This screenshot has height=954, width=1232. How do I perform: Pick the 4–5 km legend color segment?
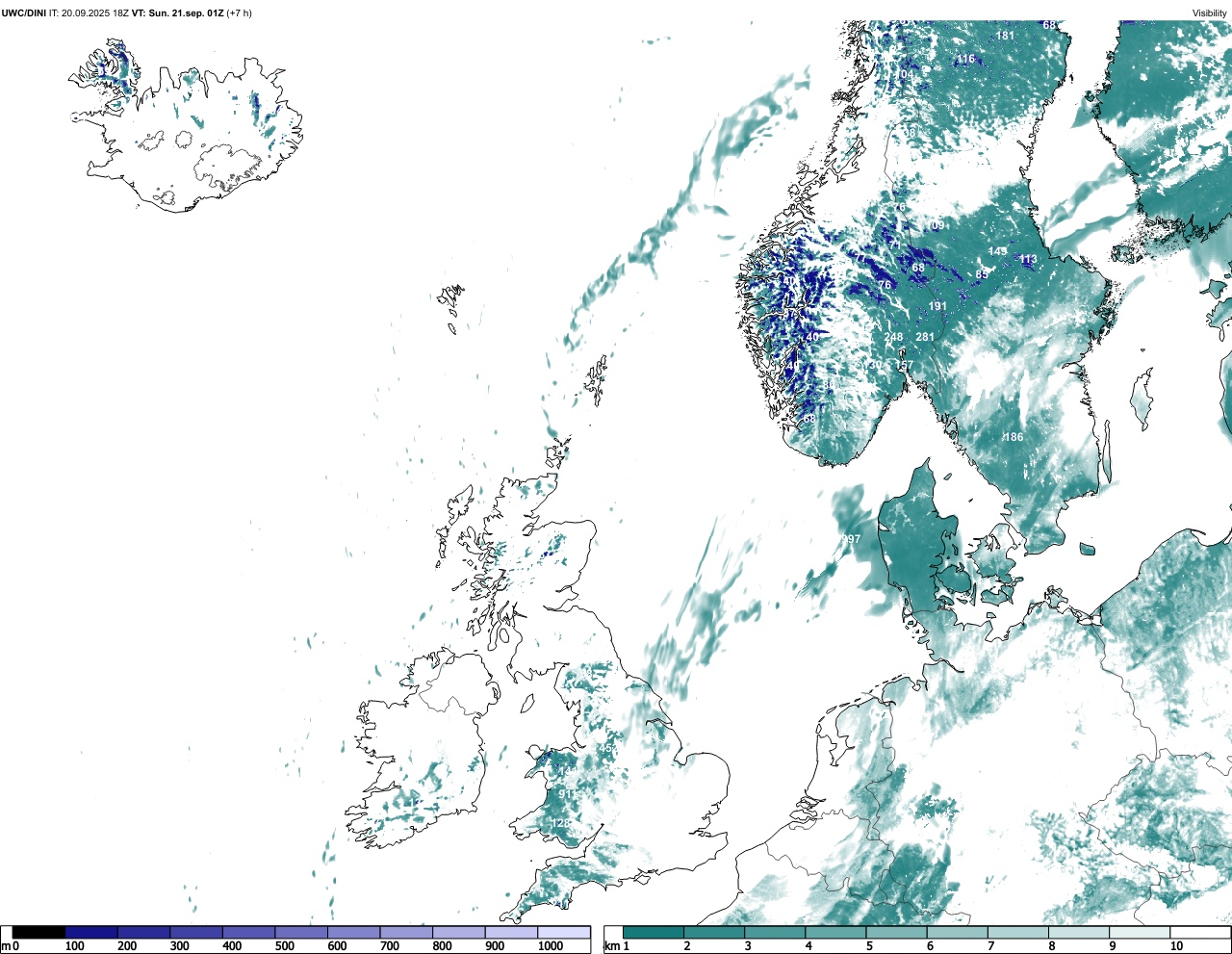[x=835, y=933]
